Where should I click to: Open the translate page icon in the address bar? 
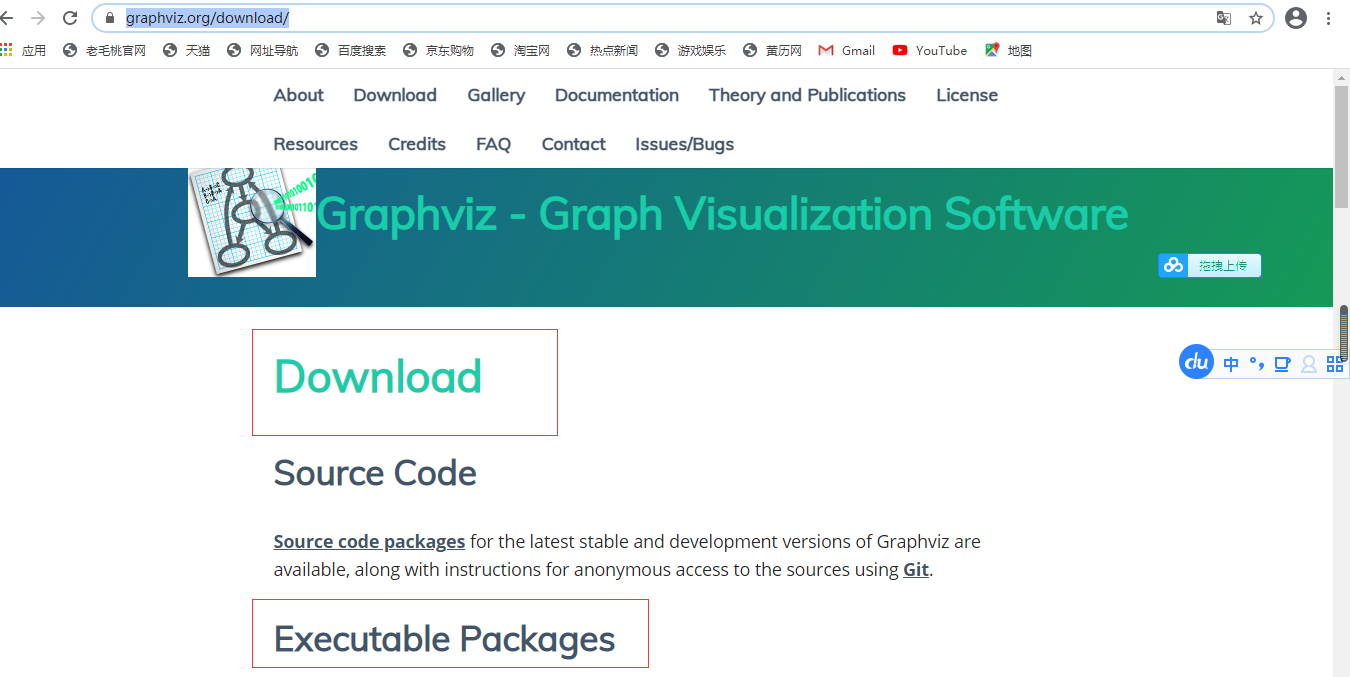(1224, 18)
